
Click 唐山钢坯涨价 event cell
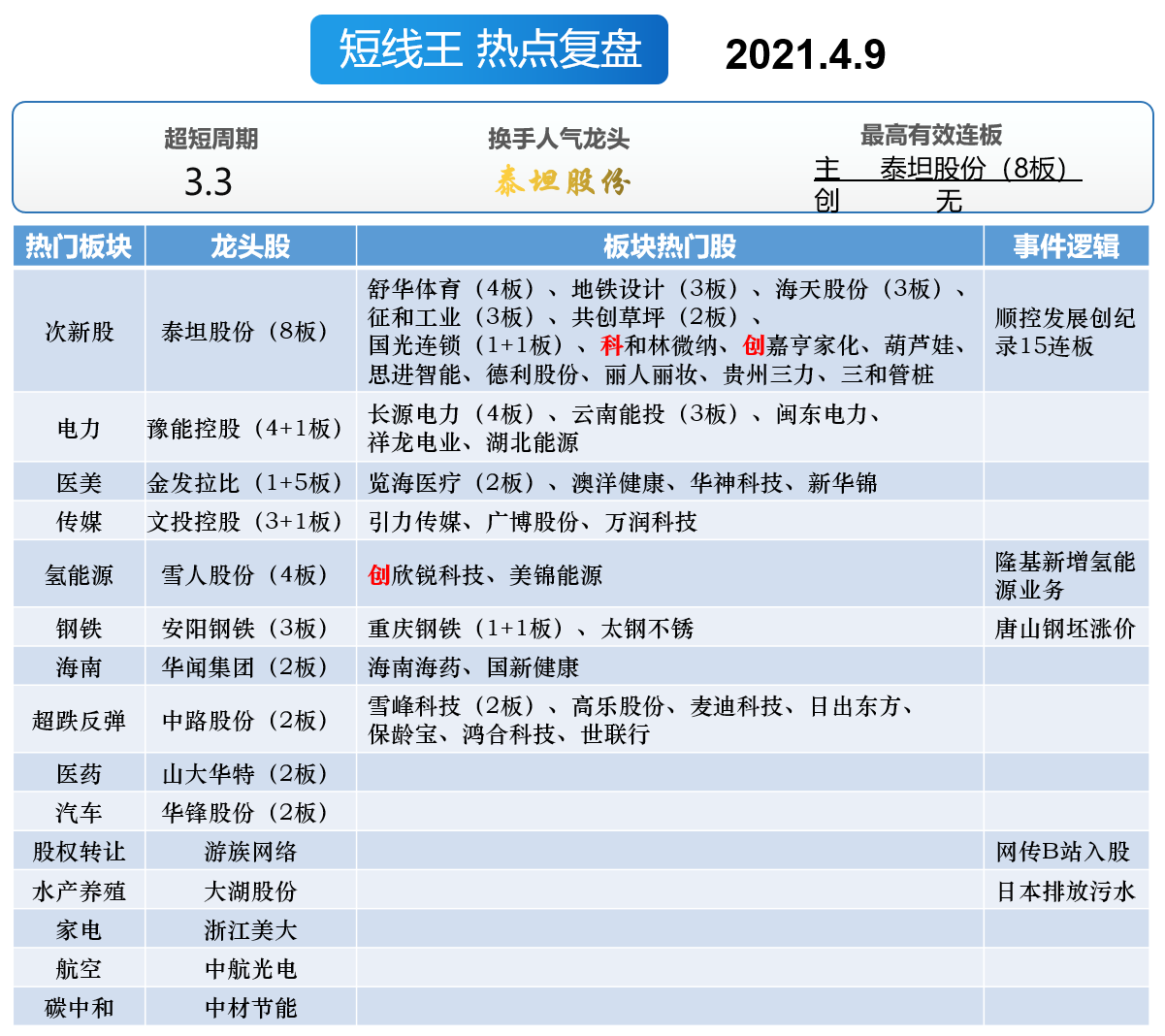click(1065, 629)
